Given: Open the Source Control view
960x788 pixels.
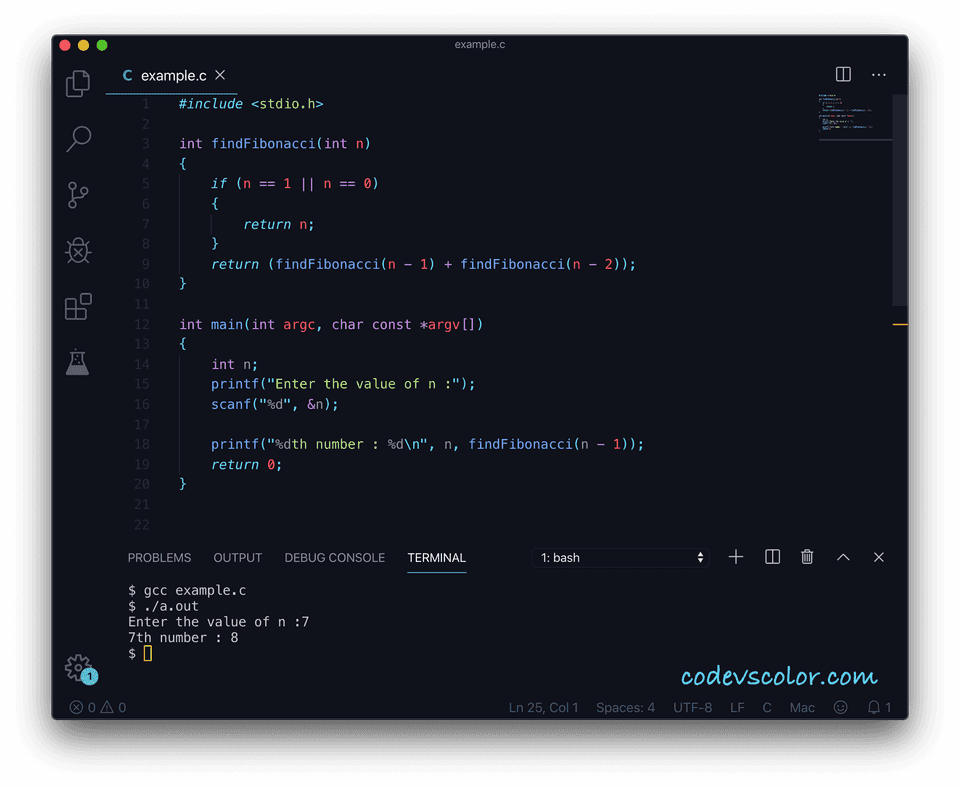Looking at the screenshot, I should (77, 195).
